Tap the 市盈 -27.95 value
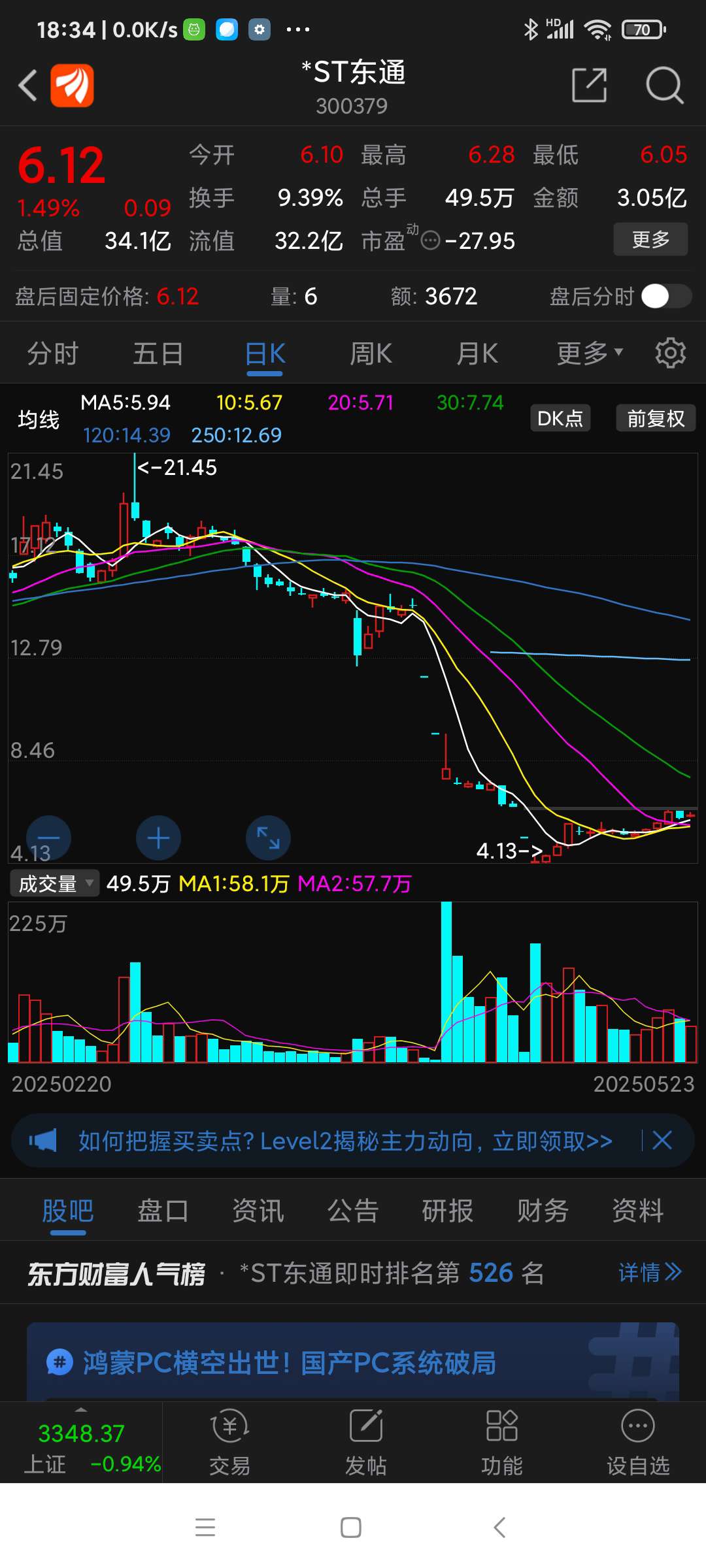 tap(480, 241)
